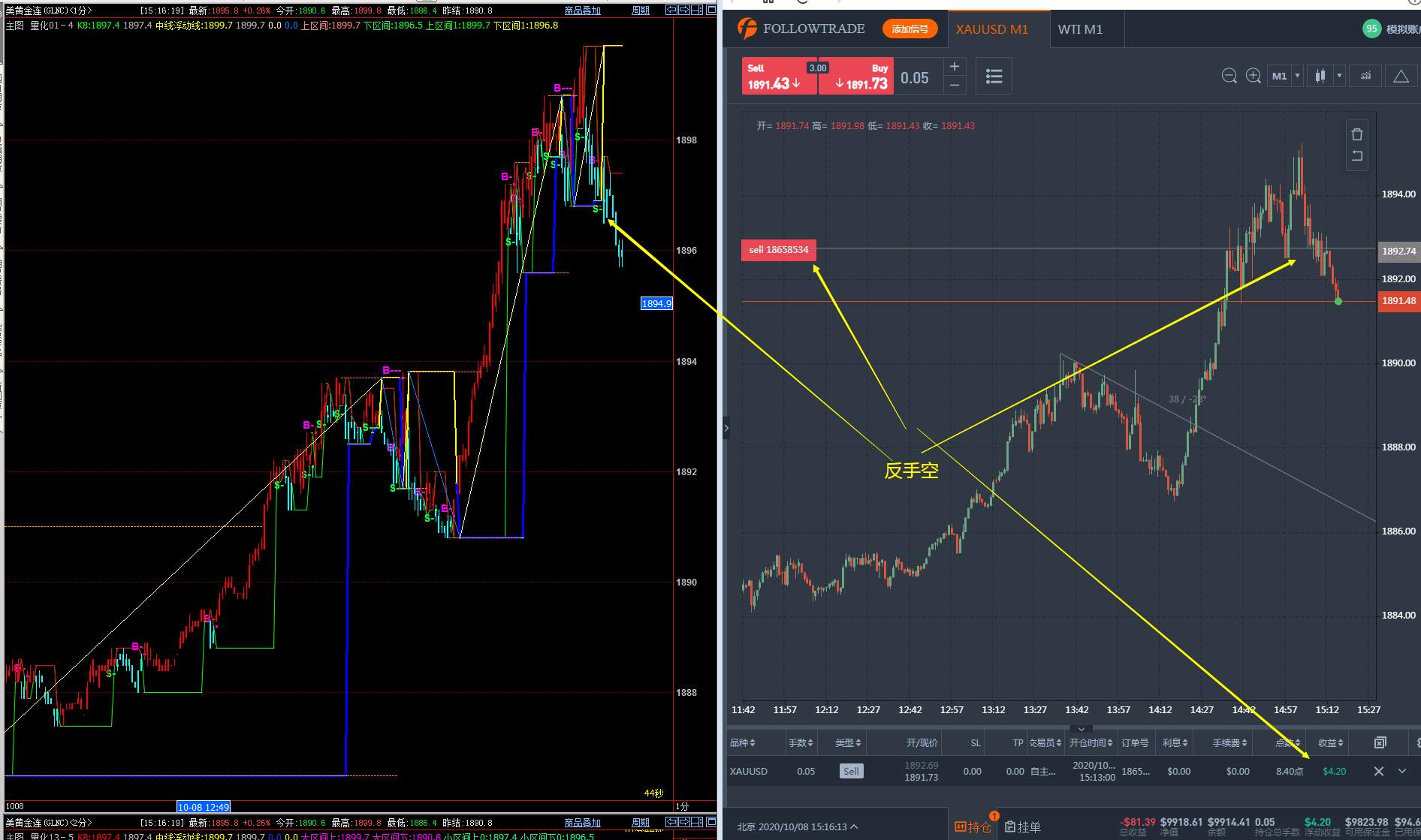The height and width of the screenshot is (840, 1421).
Task: Click the left arrow icon in top chart header
Action: tap(671, 11)
